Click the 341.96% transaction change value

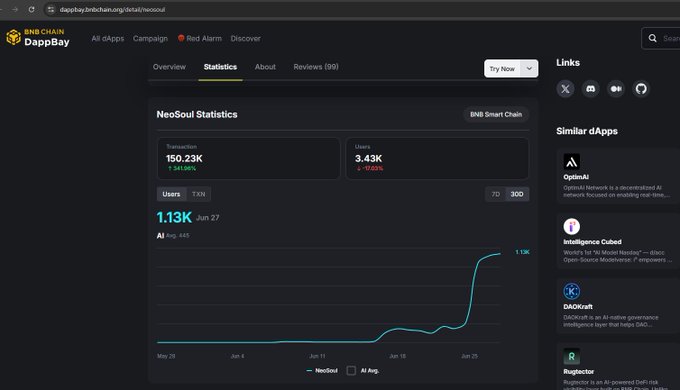coord(182,168)
